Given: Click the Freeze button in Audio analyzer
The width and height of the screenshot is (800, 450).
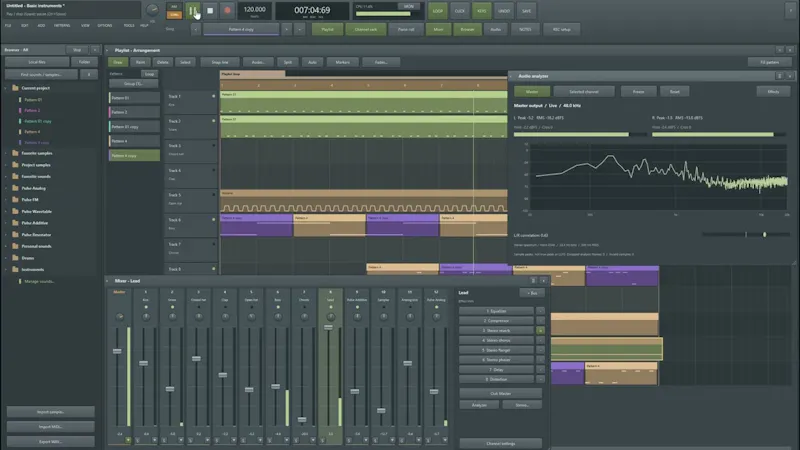Looking at the screenshot, I should pos(638,92).
